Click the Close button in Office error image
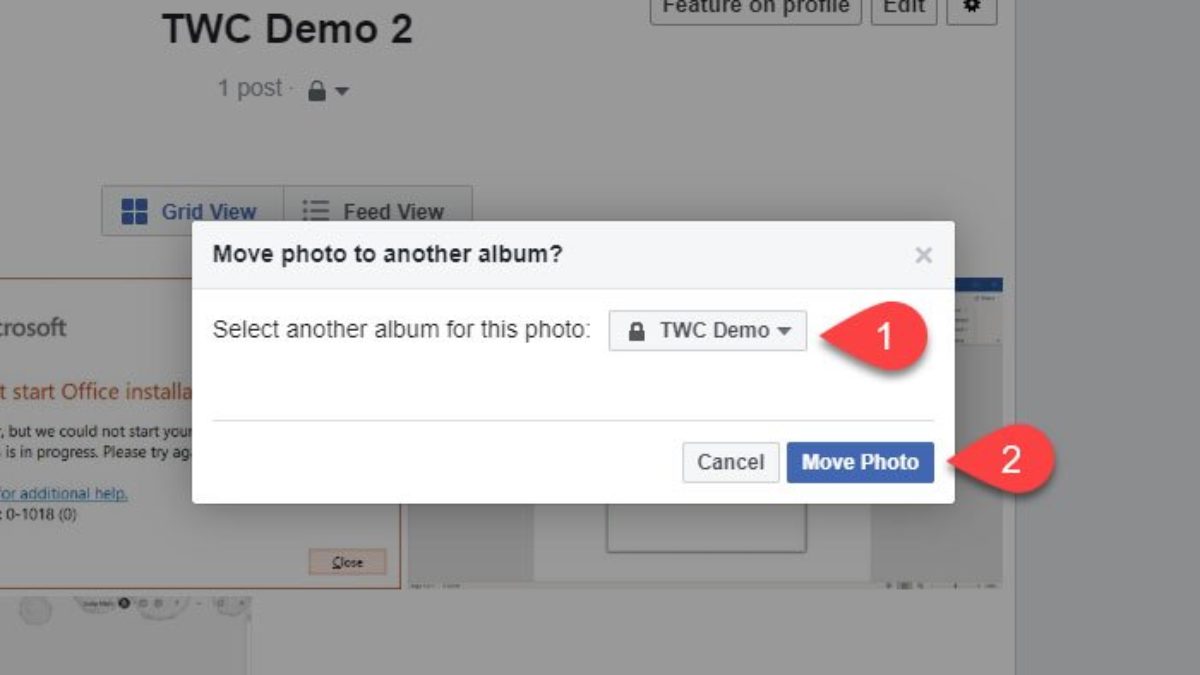 pyautogui.click(x=347, y=562)
